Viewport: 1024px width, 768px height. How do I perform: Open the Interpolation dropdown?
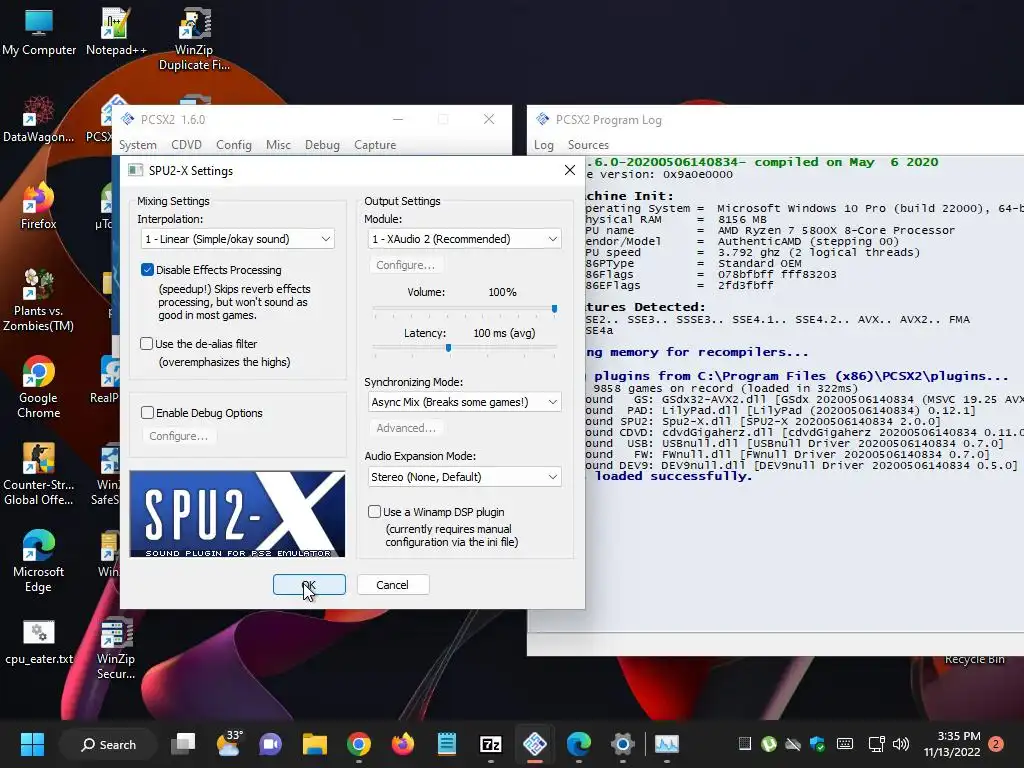[238, 239]
